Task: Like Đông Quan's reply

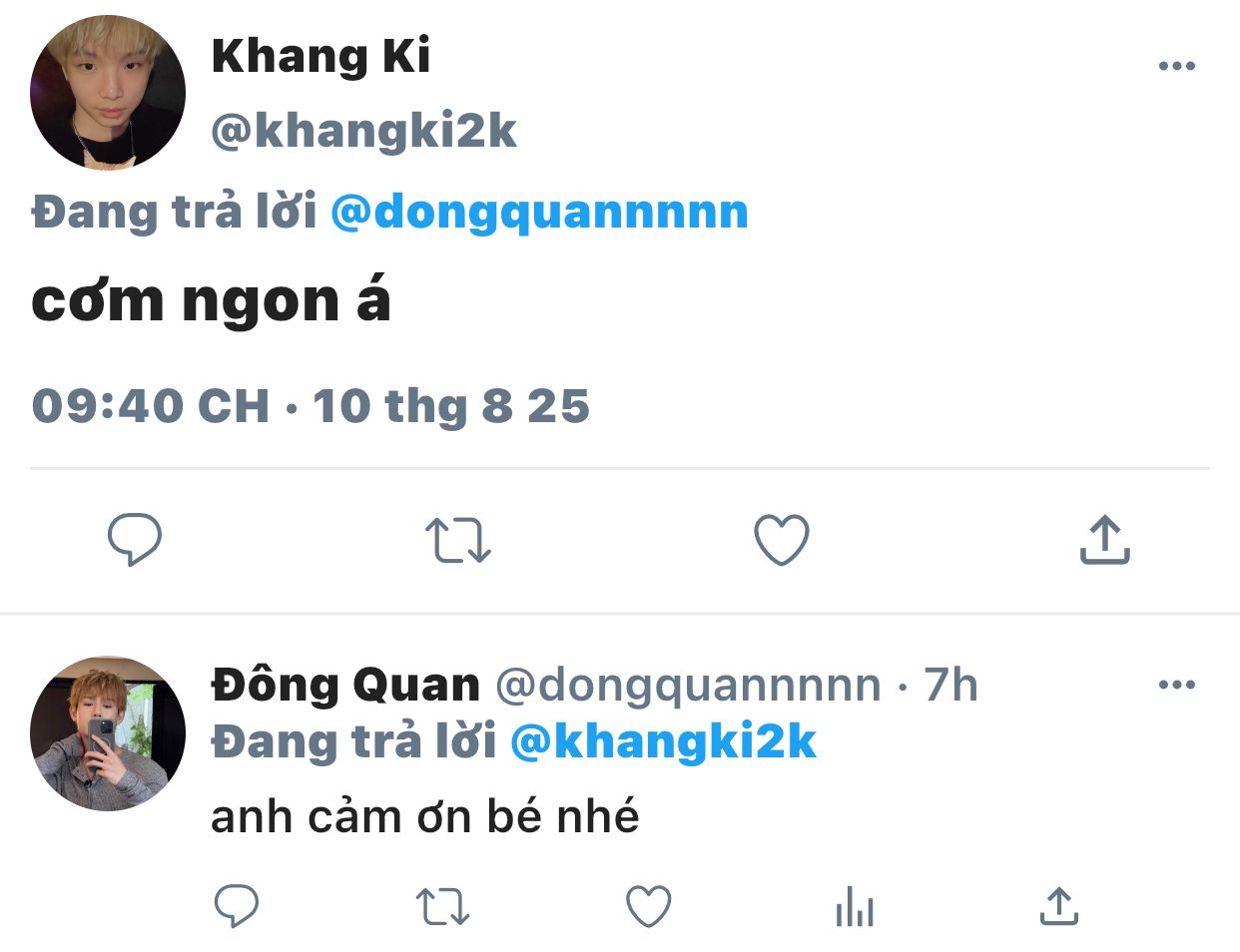Action: point(648,907)
